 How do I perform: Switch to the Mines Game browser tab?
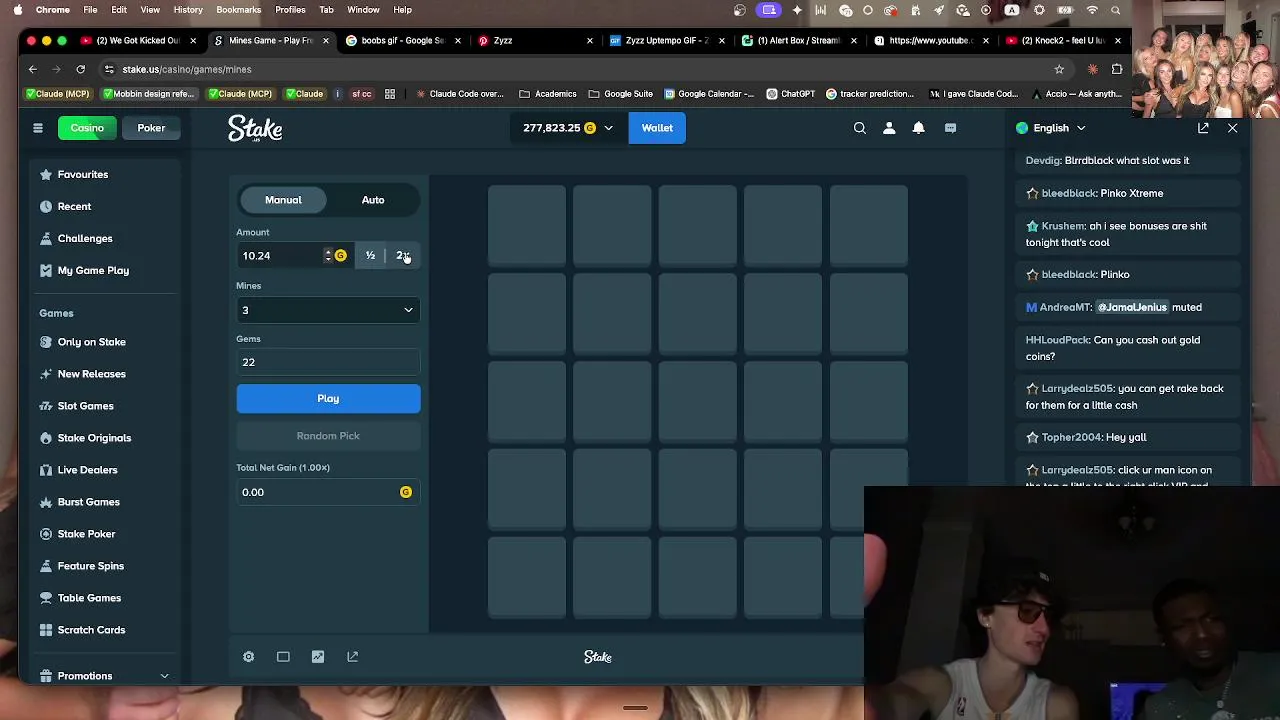click(270, 41)
